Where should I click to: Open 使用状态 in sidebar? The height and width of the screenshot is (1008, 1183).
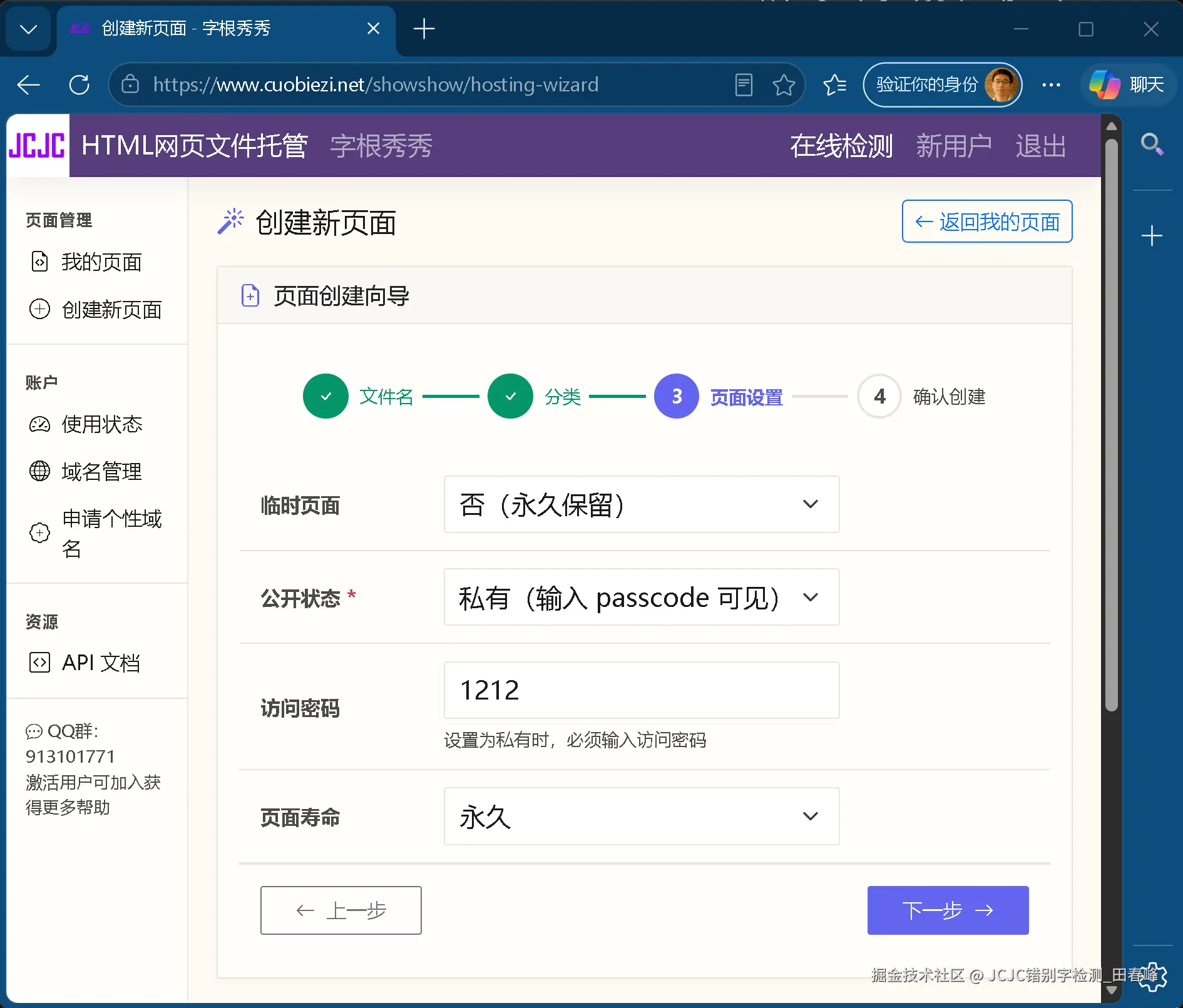pos(87,424)
